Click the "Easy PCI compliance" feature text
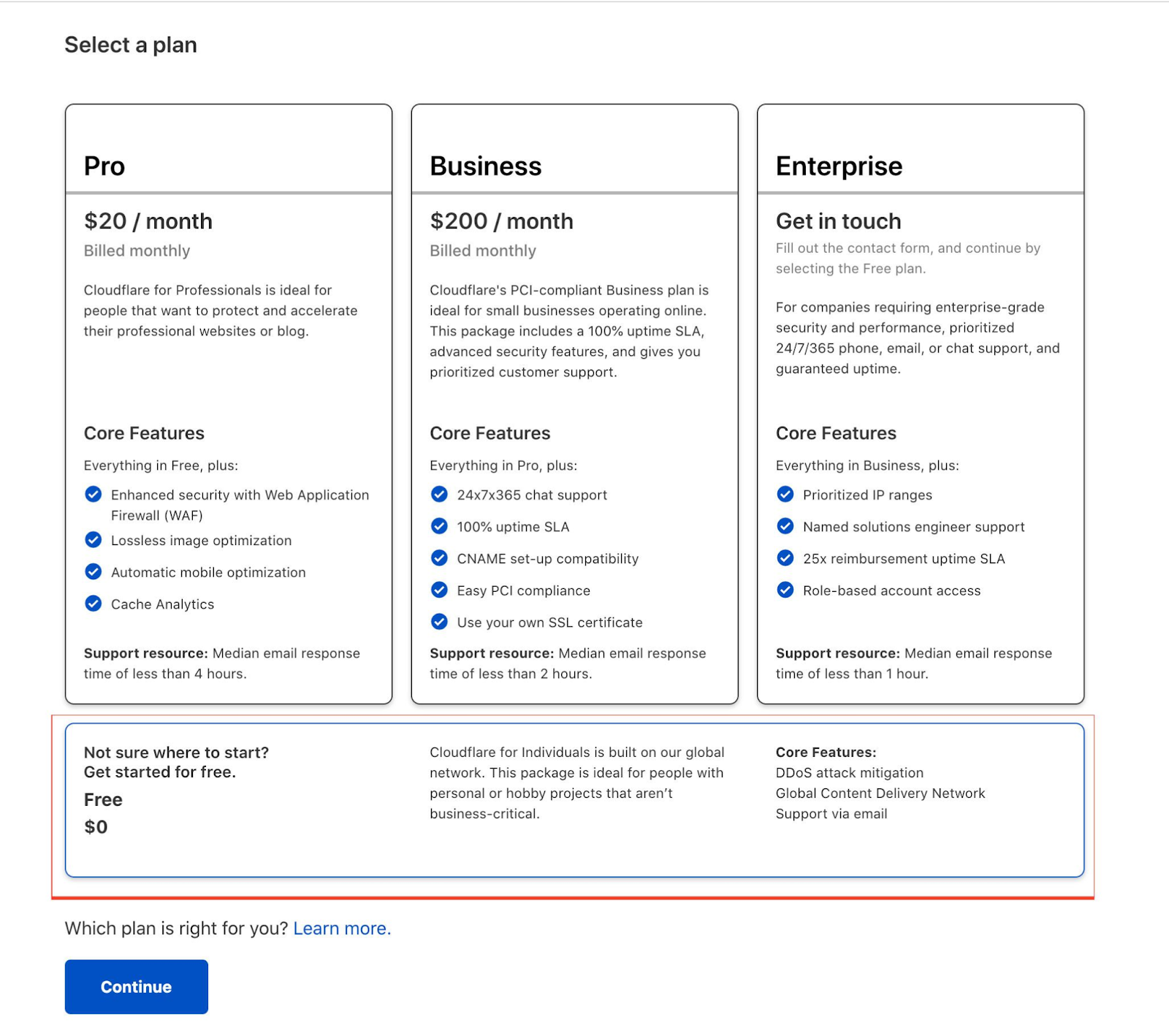Image resolution: width=1169 pixels, height=1036 pixels. click(x=524, y=590)
